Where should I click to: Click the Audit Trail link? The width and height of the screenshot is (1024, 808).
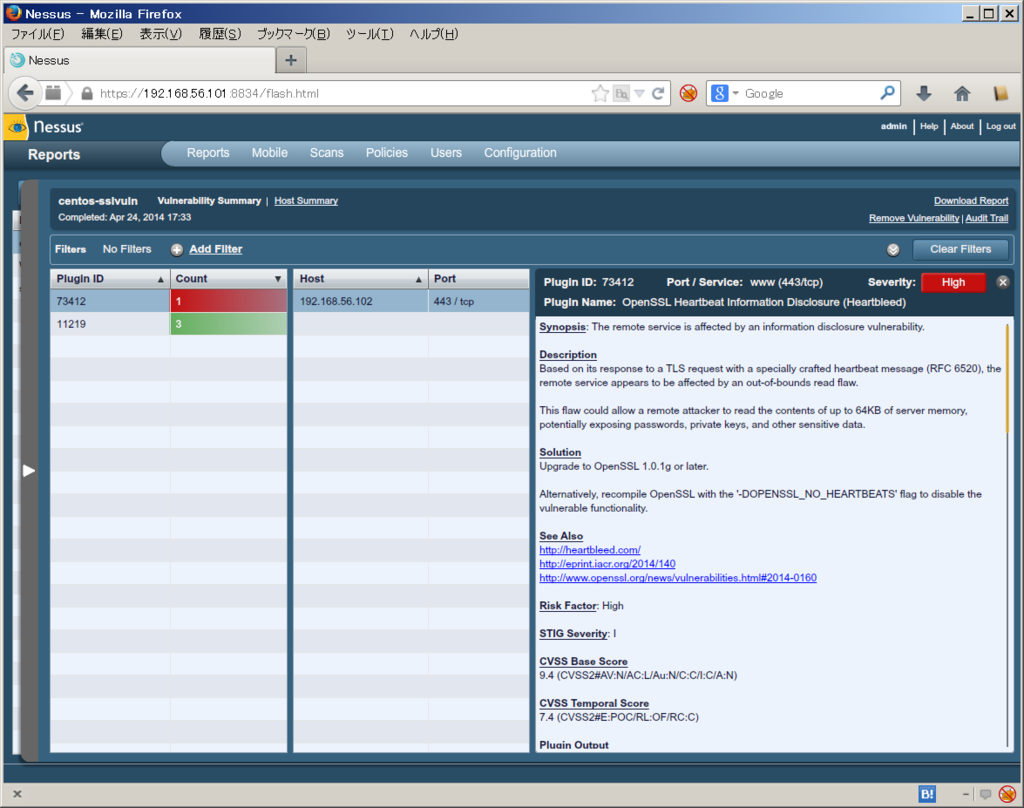[987, 218]
